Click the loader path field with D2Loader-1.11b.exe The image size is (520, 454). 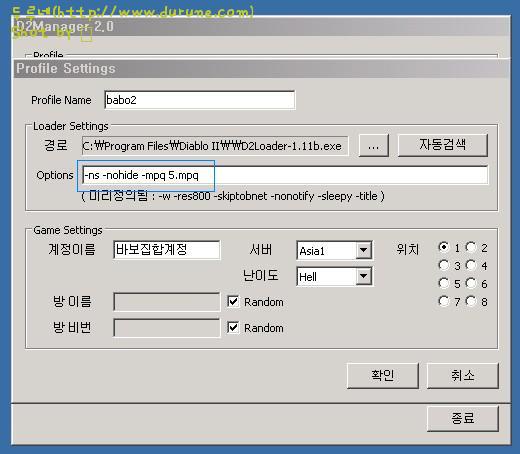tap(215, 146)
